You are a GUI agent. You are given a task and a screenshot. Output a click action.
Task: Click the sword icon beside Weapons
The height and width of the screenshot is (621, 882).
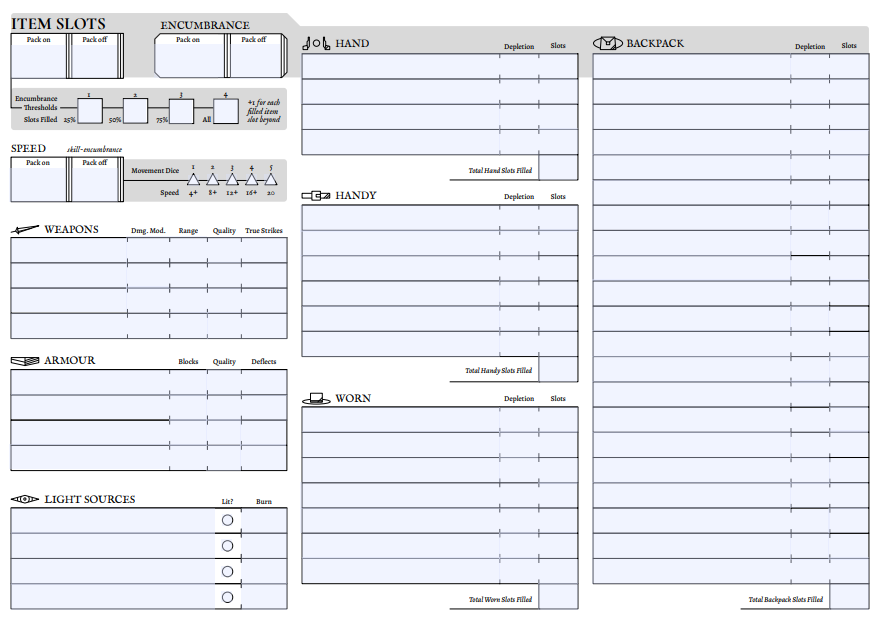[x=25, y=230]
